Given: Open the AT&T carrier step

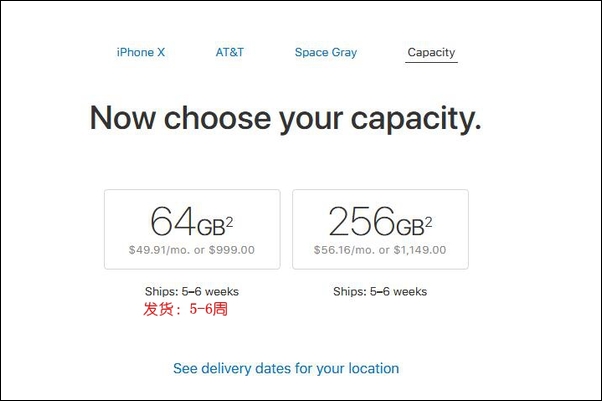Looking at the screenshot, I should (230, 52).
